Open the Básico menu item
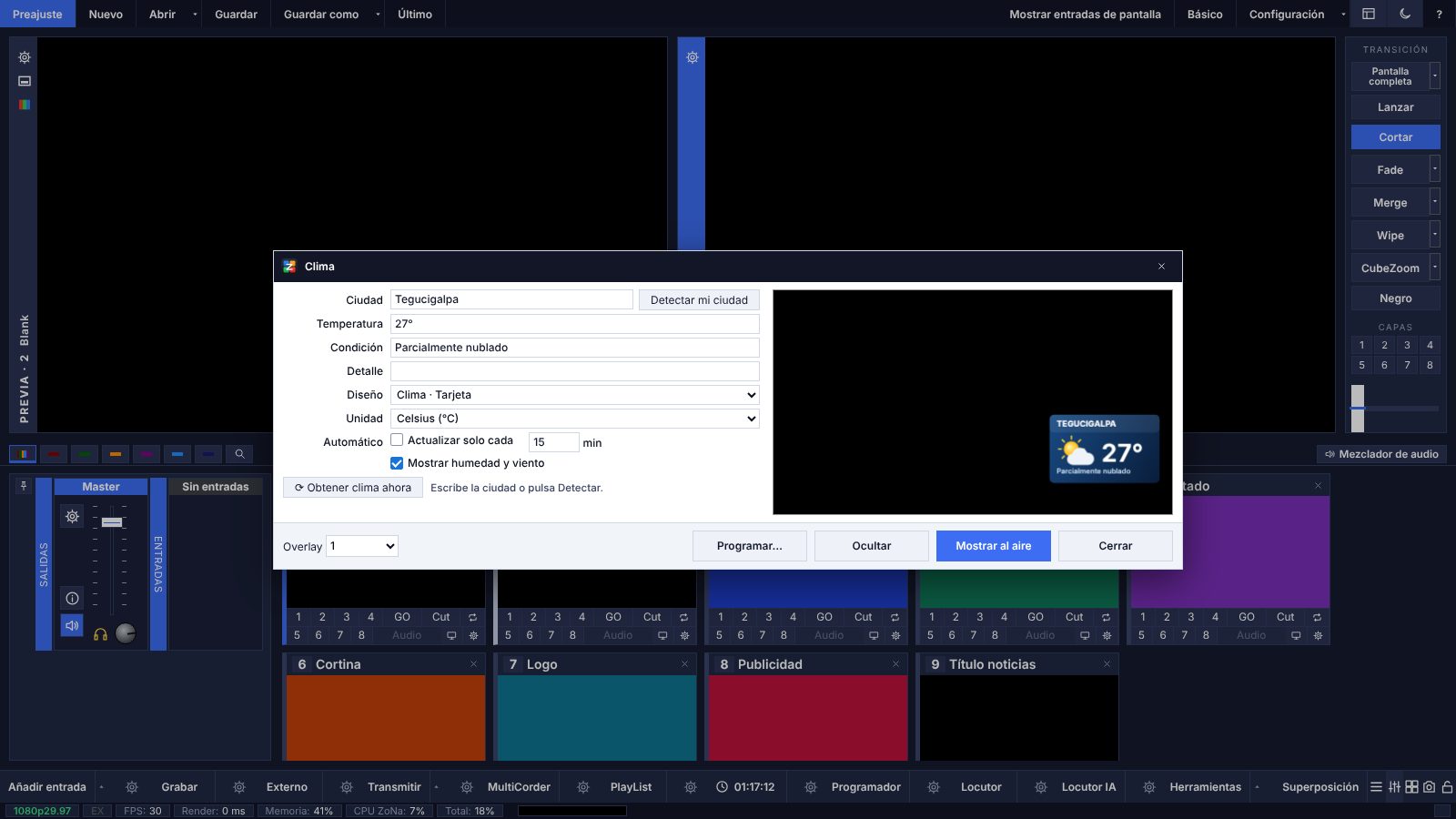Viewport: 1456px width, 819px height. click(1205, 14)
